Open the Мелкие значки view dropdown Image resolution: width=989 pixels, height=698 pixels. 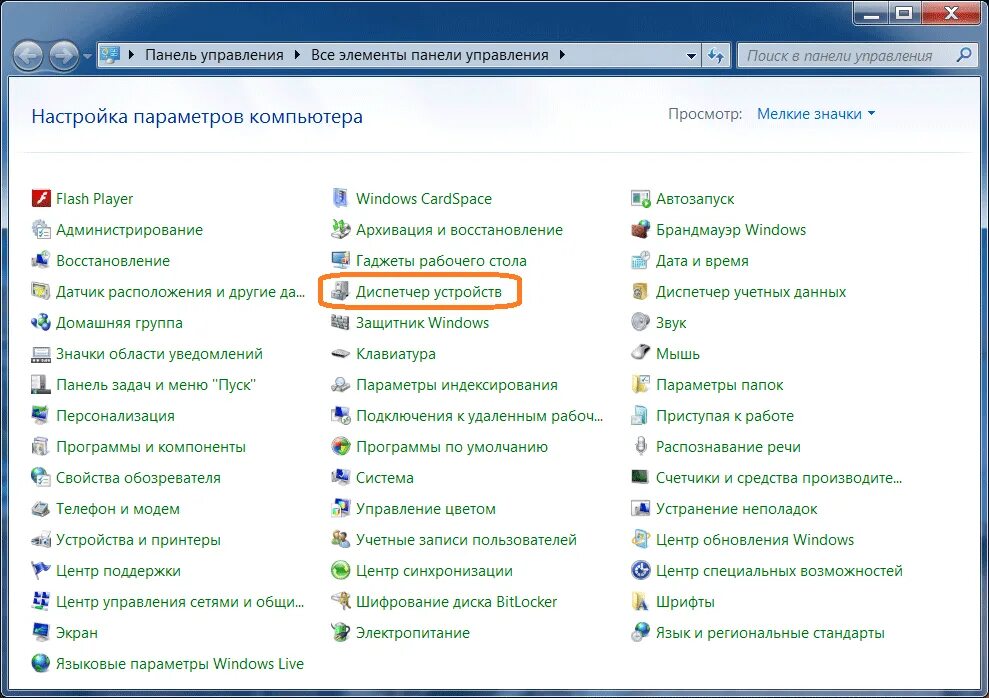click(x=816, y=114)
